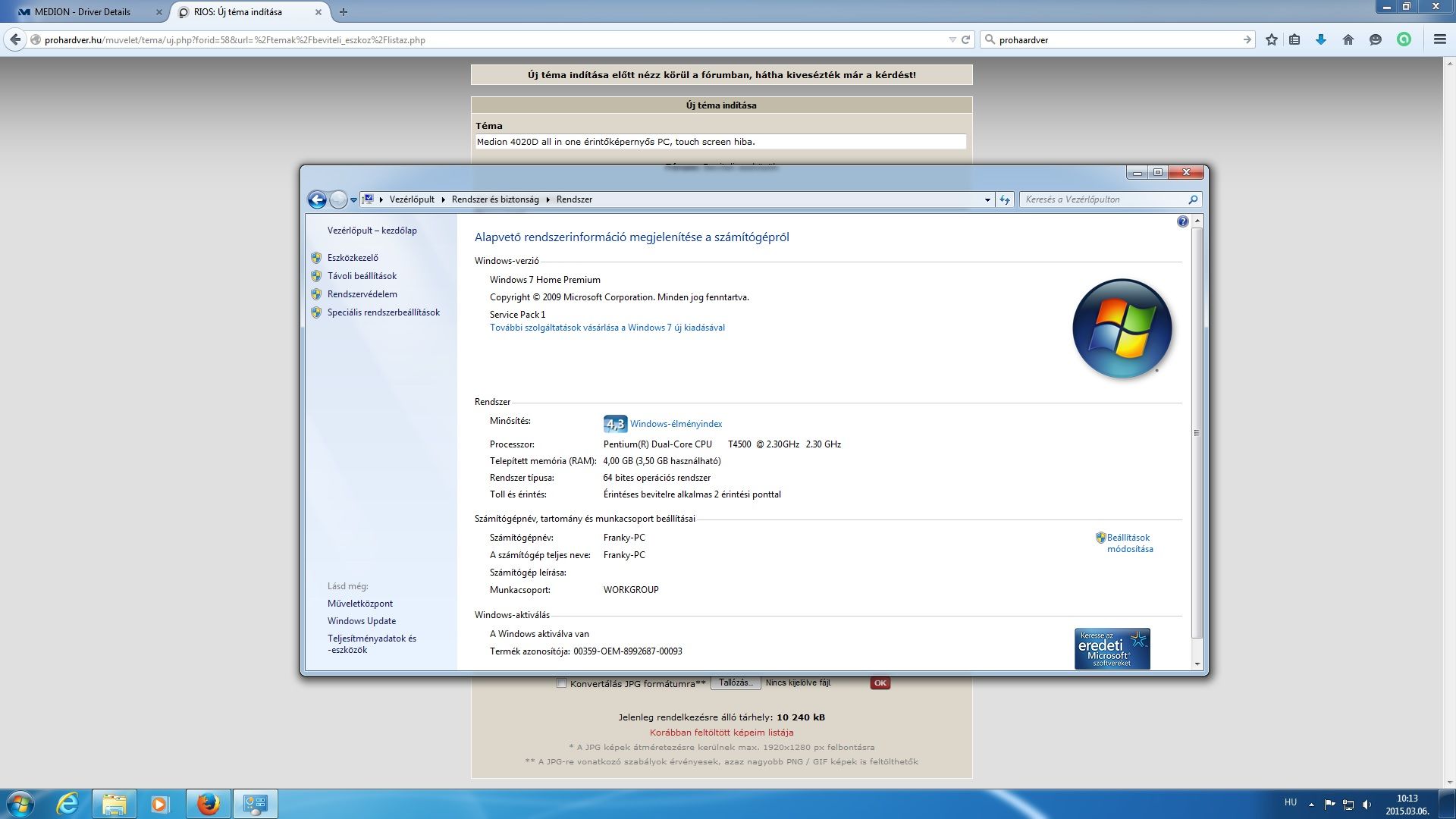The height and width of the screenshot is (819, 1456).
Task: Open the chat bubble icon in Firefox toolbar
Action: coord(1375,39)
